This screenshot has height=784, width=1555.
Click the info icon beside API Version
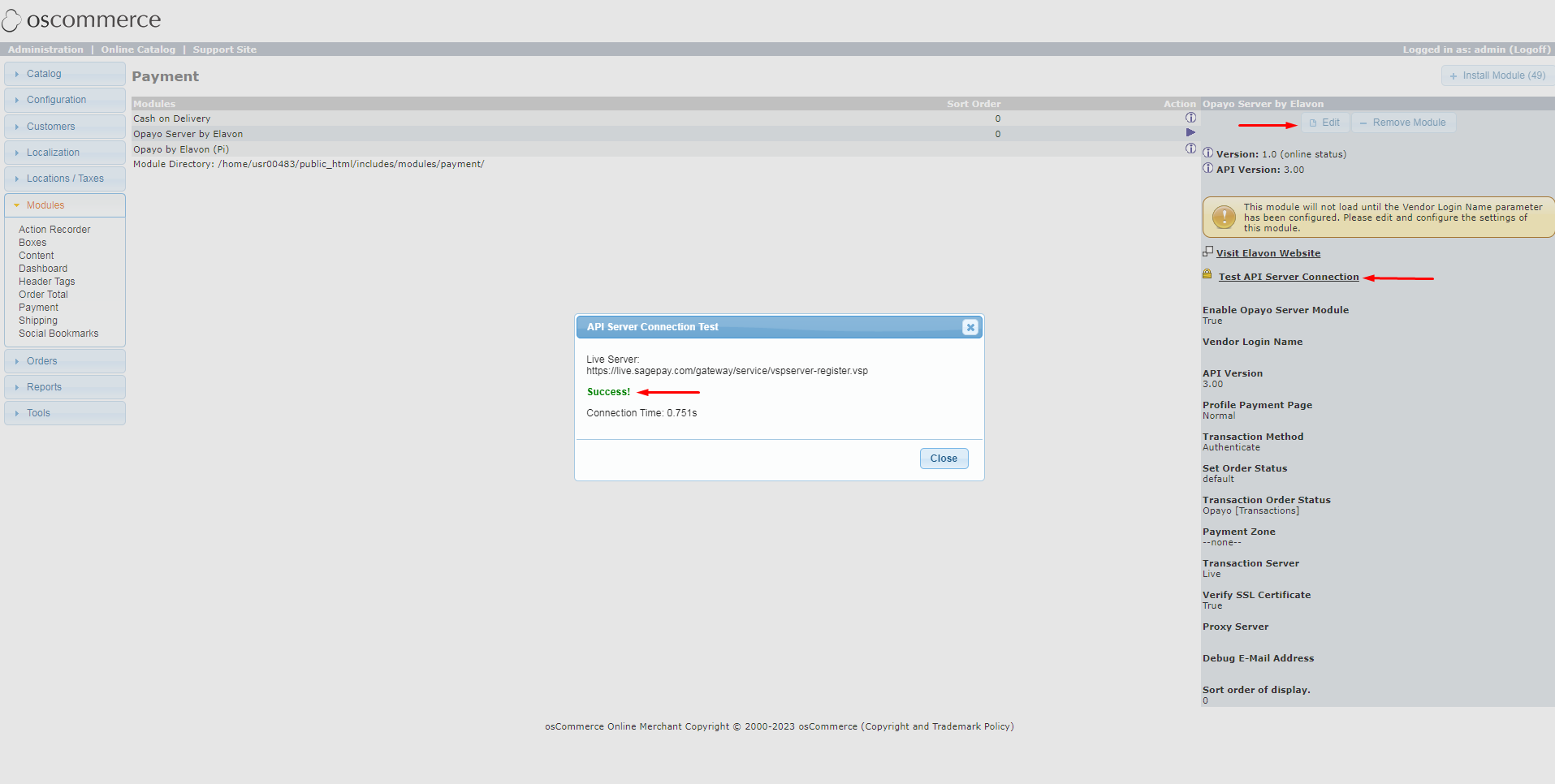[1207, 169]
